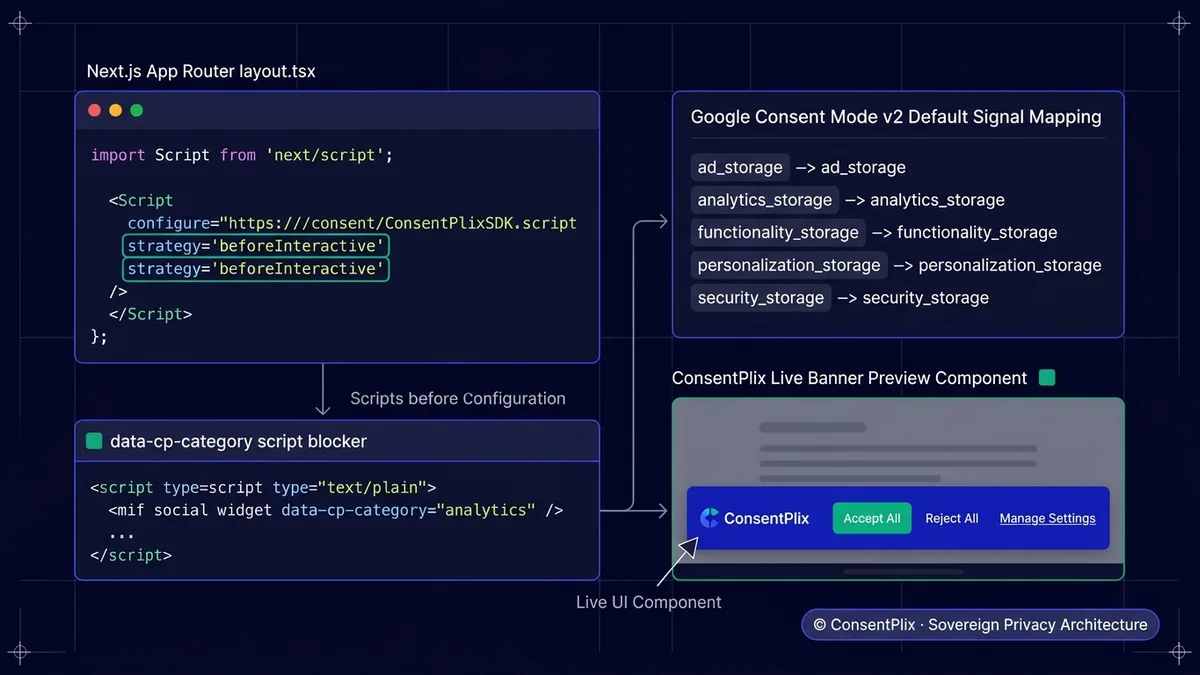The image size is (1200, 675).
Task: Click the Google Consent Mode v2 heading
Action: click(x=896, y=117)
